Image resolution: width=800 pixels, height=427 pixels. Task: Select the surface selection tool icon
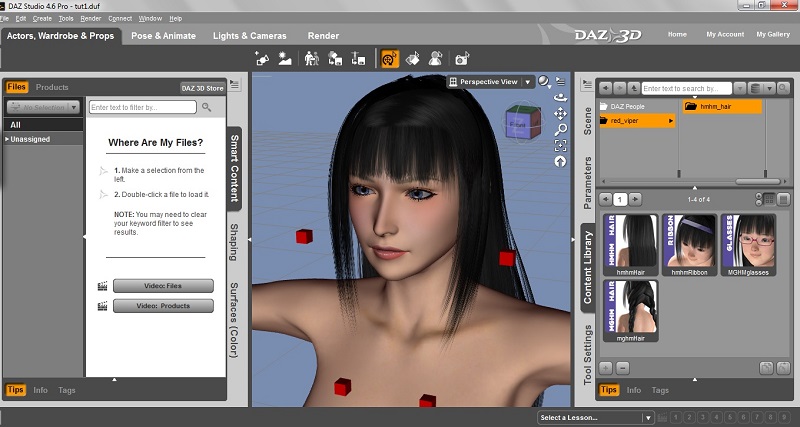click(x=413, y=59)
